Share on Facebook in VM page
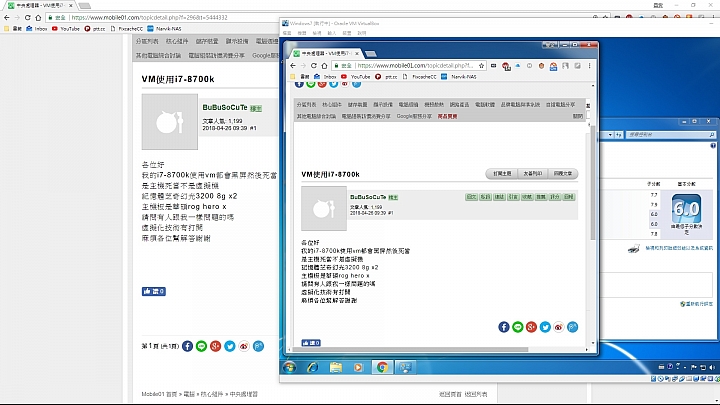 (x=504, y=327)
